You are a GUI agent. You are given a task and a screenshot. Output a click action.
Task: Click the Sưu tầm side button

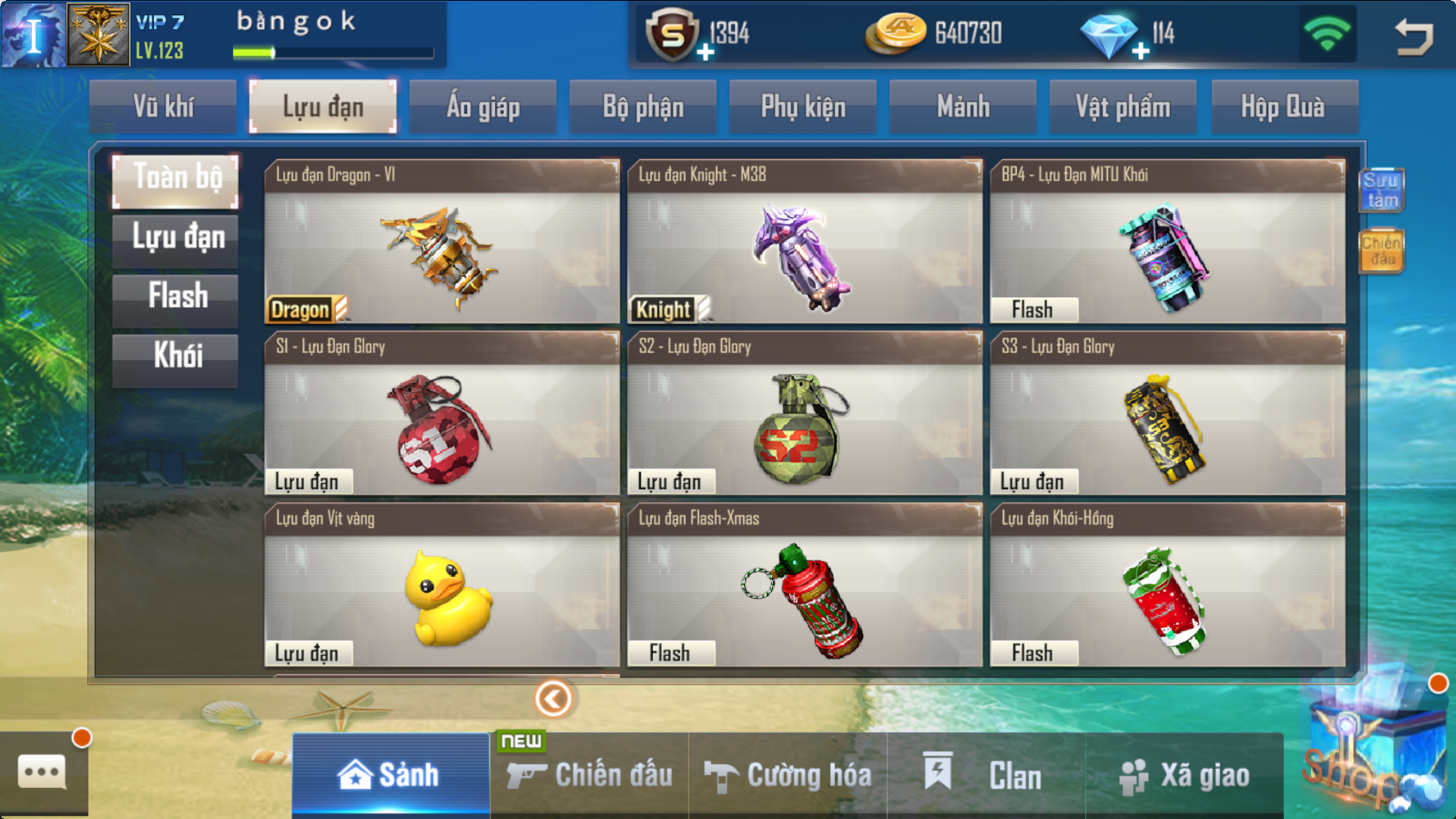[1382, 190]
